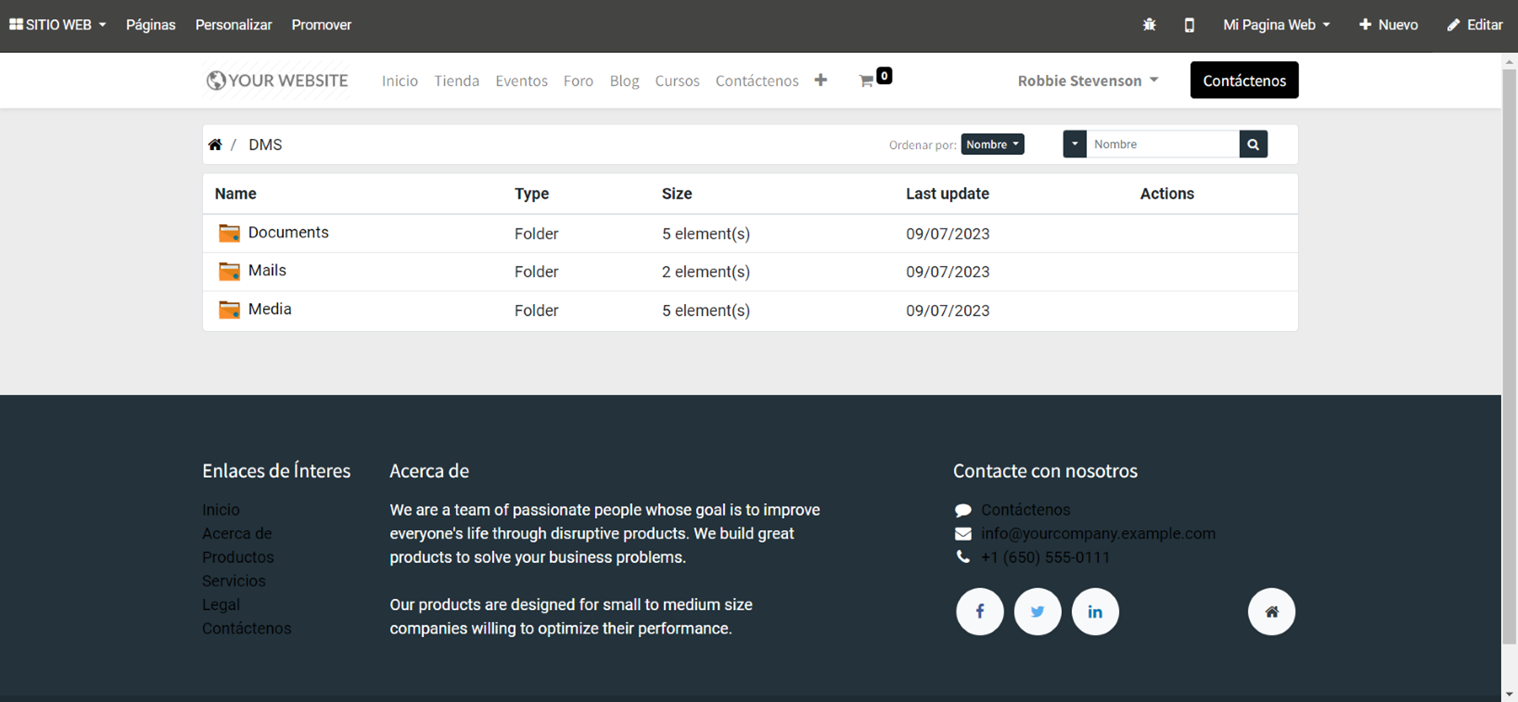
Task: Click the round home button in footer
Action: (x=1271, y=611)
